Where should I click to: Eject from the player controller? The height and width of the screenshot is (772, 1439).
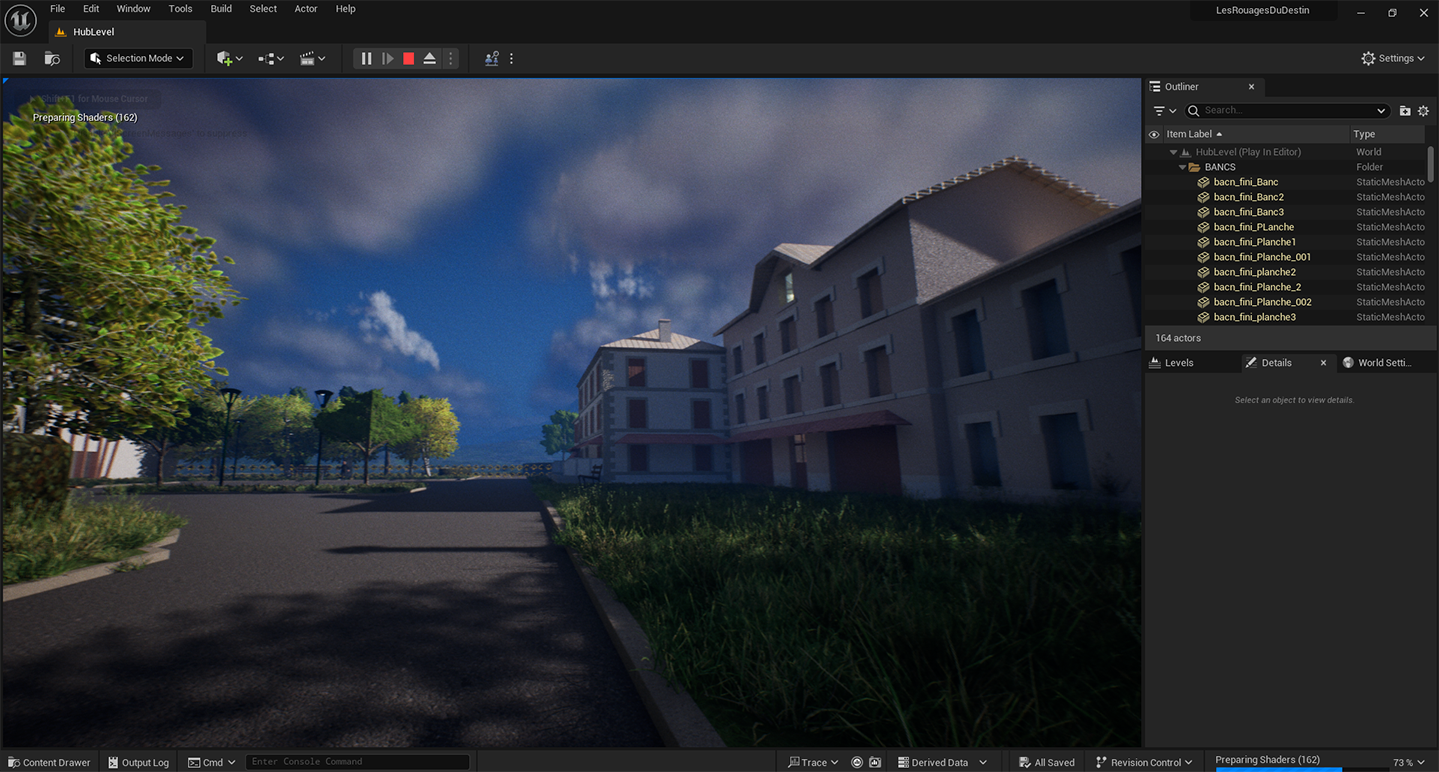pyautogui.click(x=429, y=58)
